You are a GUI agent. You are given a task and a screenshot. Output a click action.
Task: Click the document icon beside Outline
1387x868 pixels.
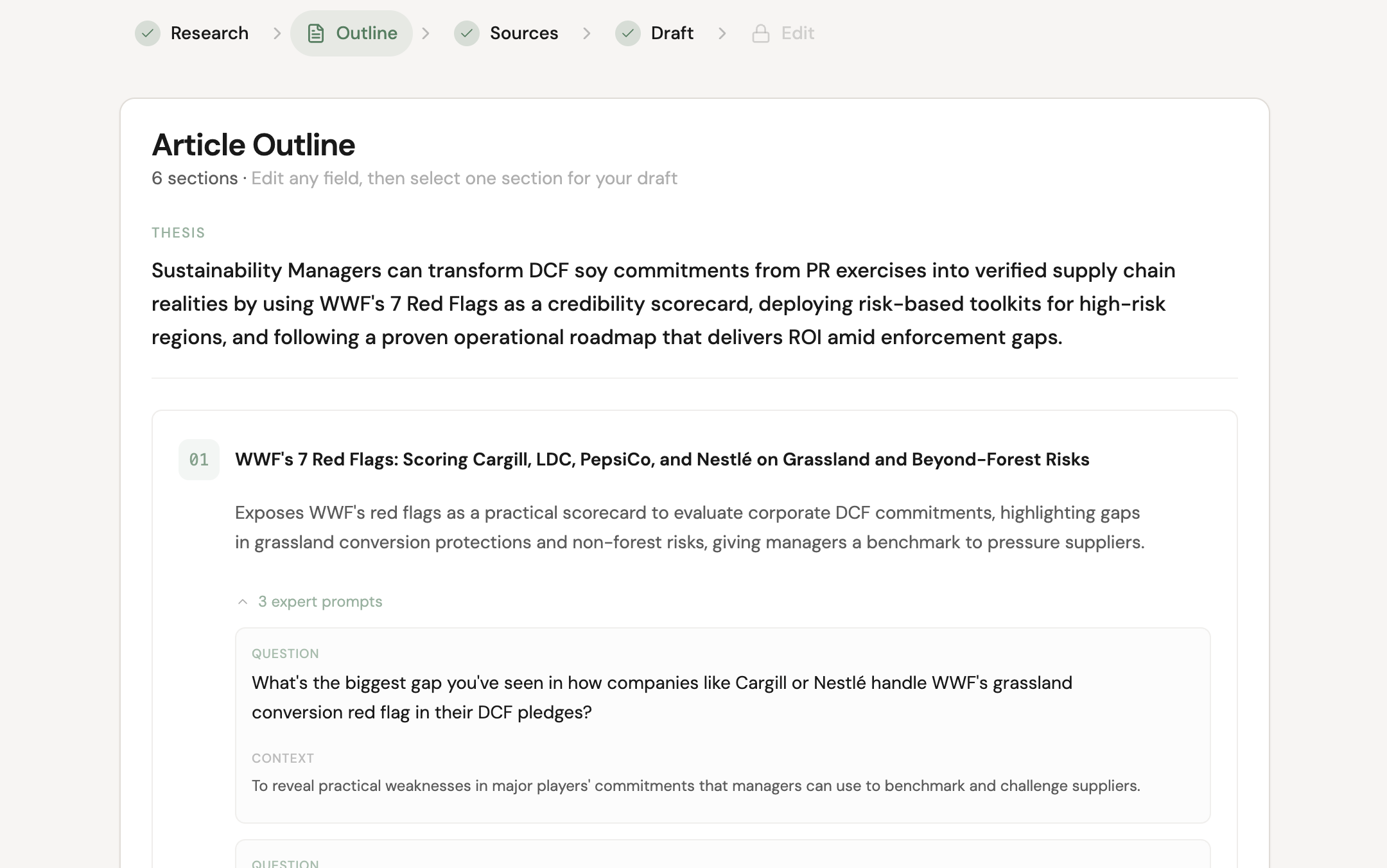coord(315,33)
